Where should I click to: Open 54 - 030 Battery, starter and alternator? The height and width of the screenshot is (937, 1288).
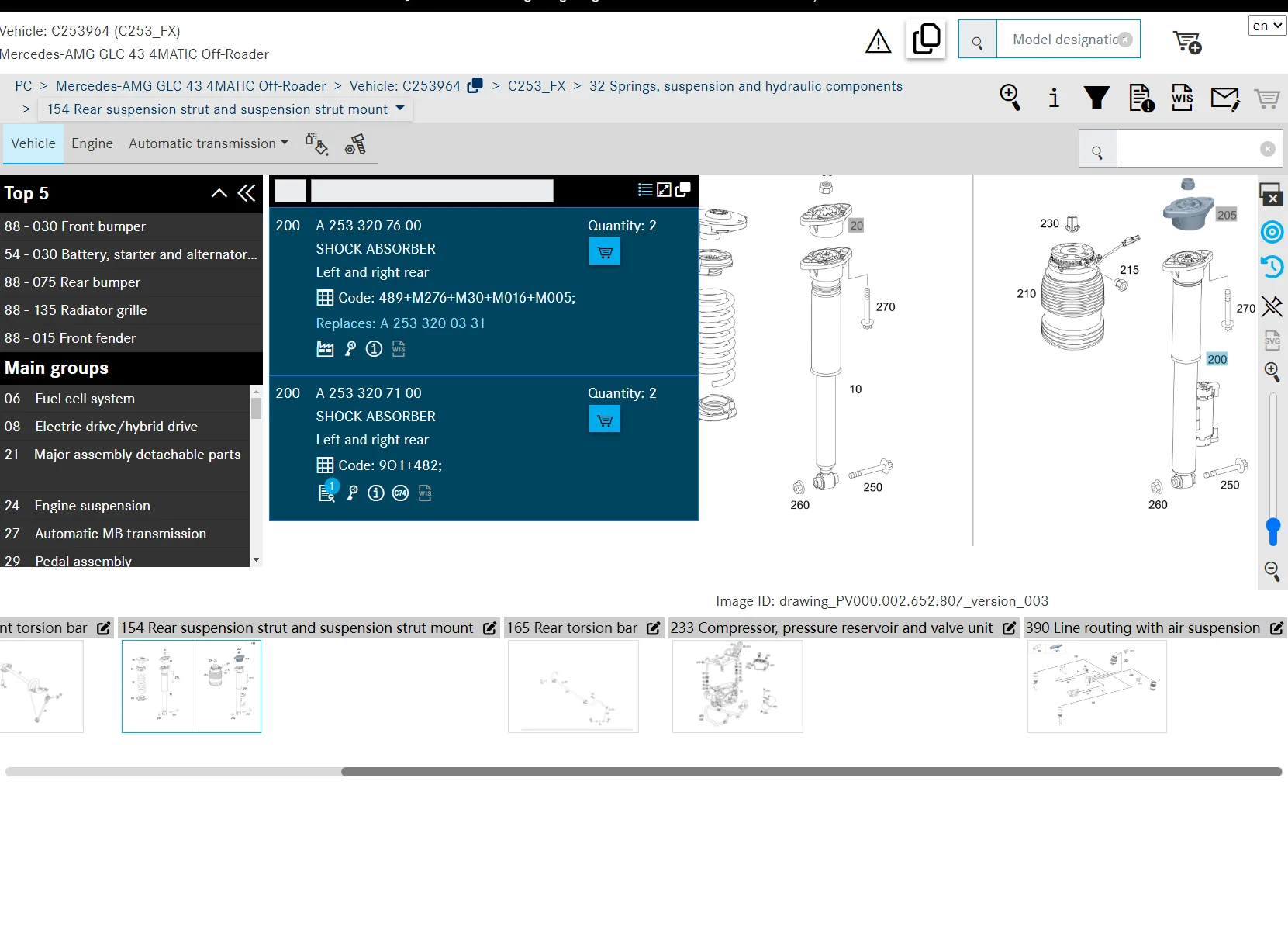coord(131,254)
